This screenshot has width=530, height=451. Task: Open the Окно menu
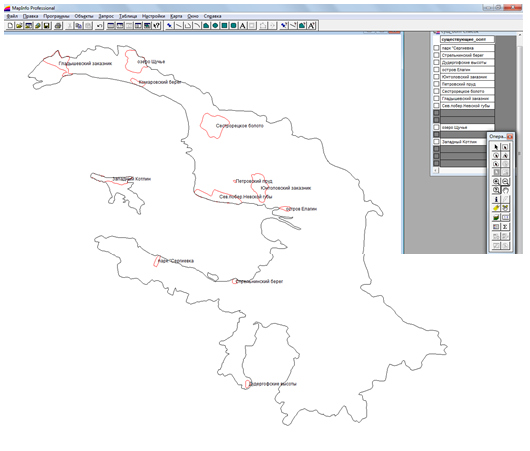[x=193, y=16]
